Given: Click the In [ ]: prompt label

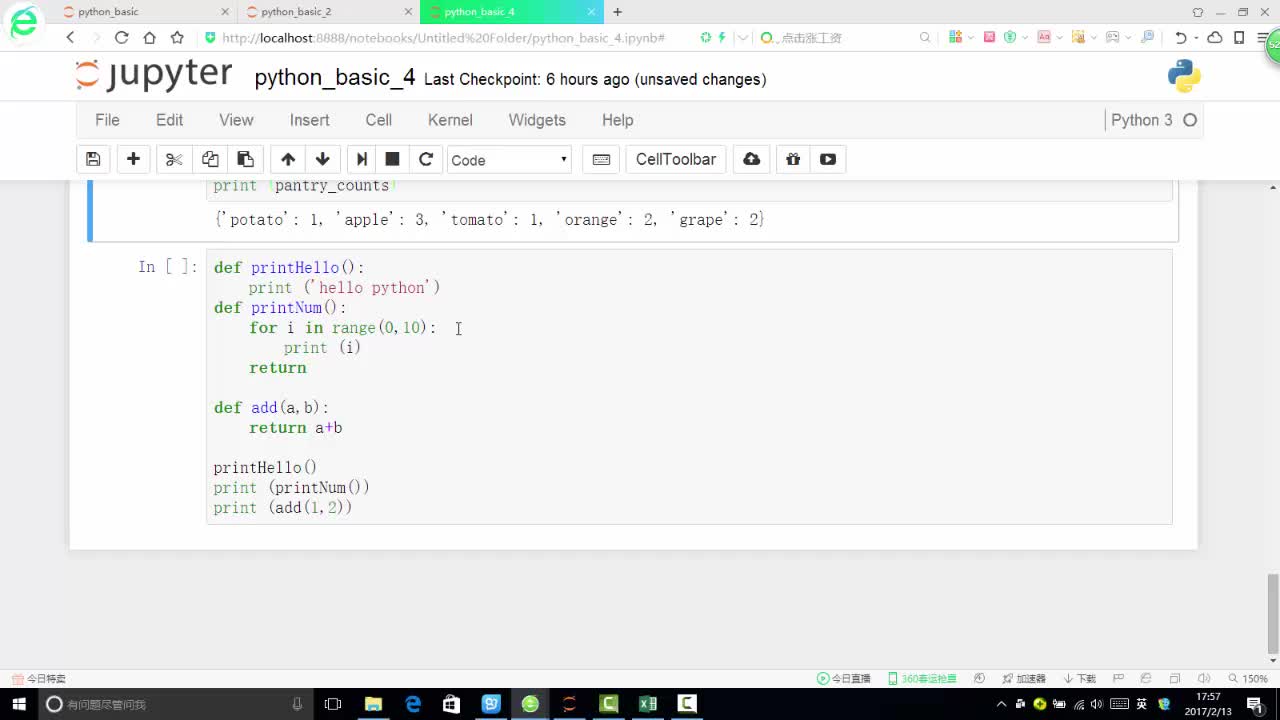Looking at the screenshot, I should pyautogui.click(x=168, y=267).
